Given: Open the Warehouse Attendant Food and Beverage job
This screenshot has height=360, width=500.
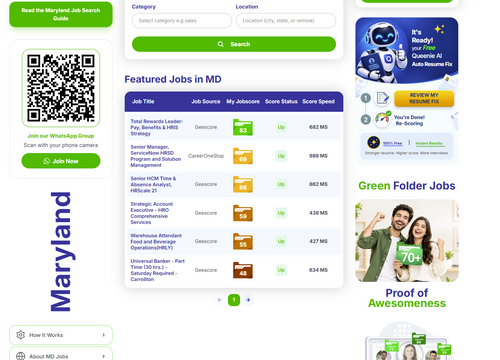Looking at the screenshot, I should pos(156,241).
